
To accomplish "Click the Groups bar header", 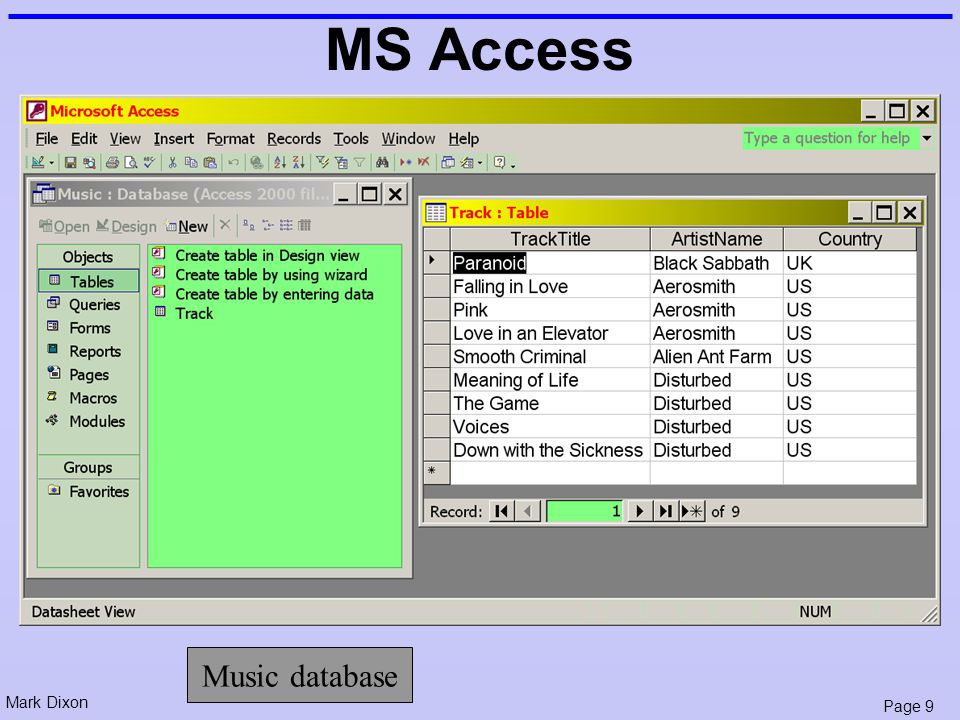I will 88,467.
